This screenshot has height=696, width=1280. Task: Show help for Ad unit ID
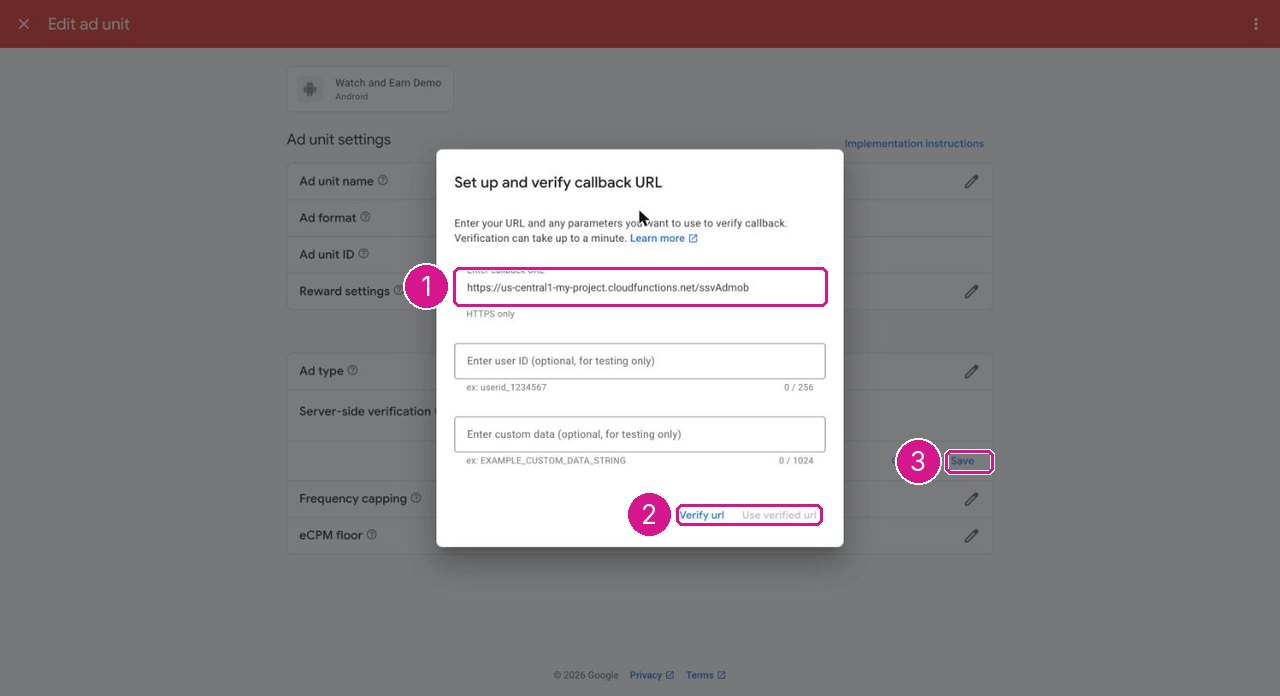pos(363,254)
